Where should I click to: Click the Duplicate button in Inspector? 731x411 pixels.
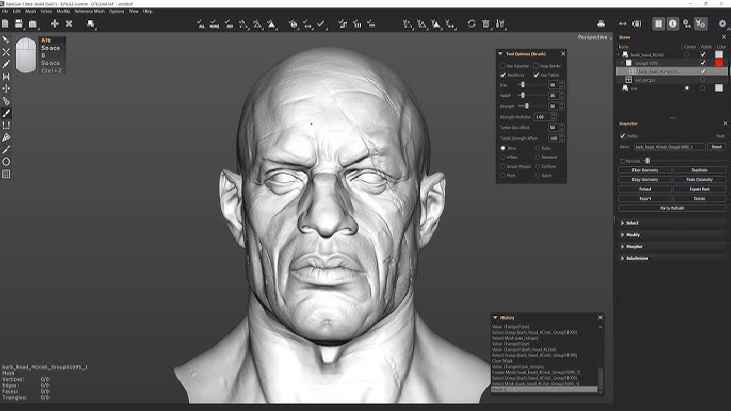[699, 170]
